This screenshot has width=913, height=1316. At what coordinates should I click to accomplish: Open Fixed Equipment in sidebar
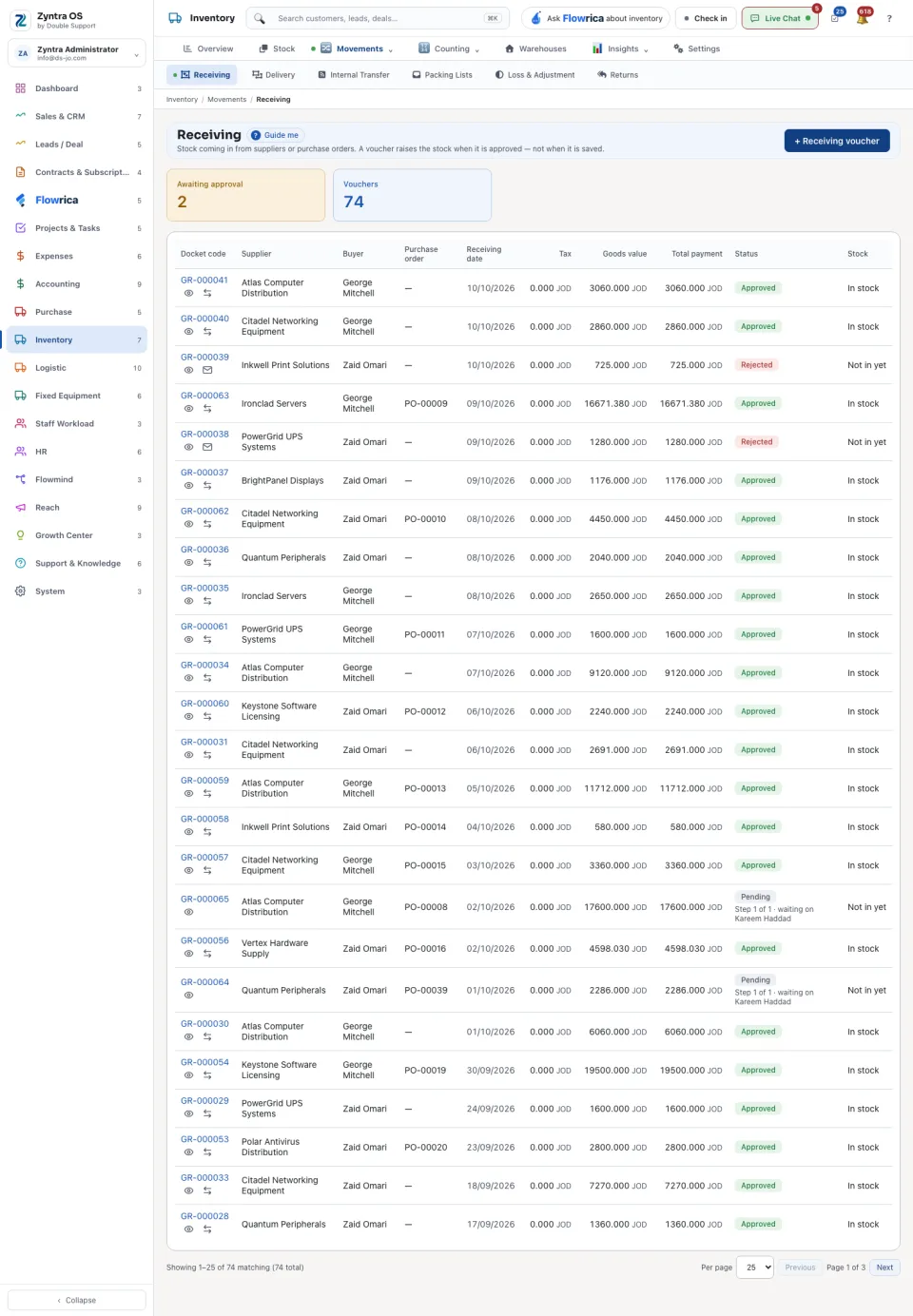pos(77,396)
